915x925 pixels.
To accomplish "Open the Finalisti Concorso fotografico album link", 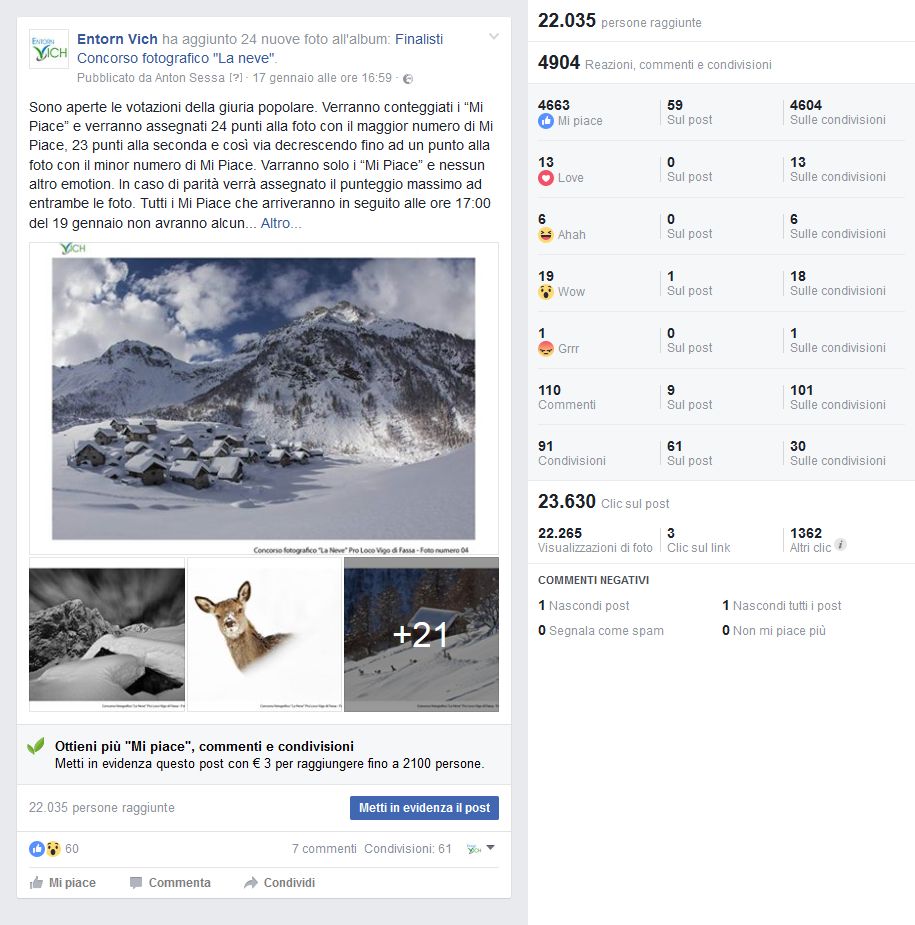I will coord(260,48).
